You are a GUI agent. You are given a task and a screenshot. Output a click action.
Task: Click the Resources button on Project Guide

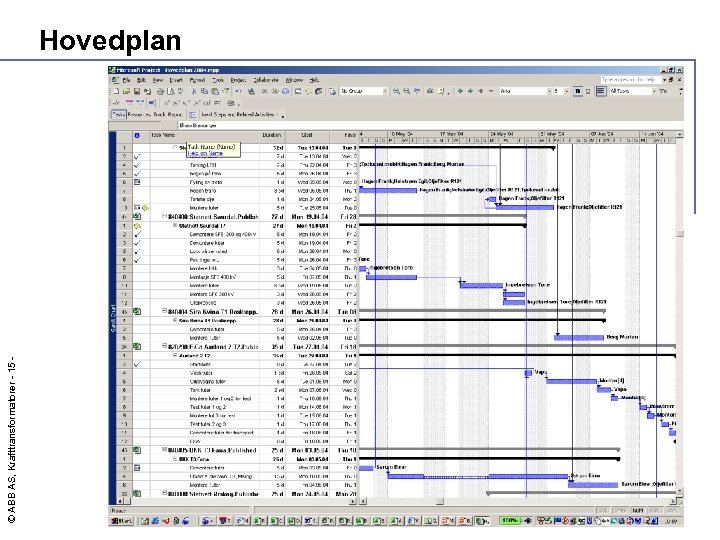(x=139, y=115)
